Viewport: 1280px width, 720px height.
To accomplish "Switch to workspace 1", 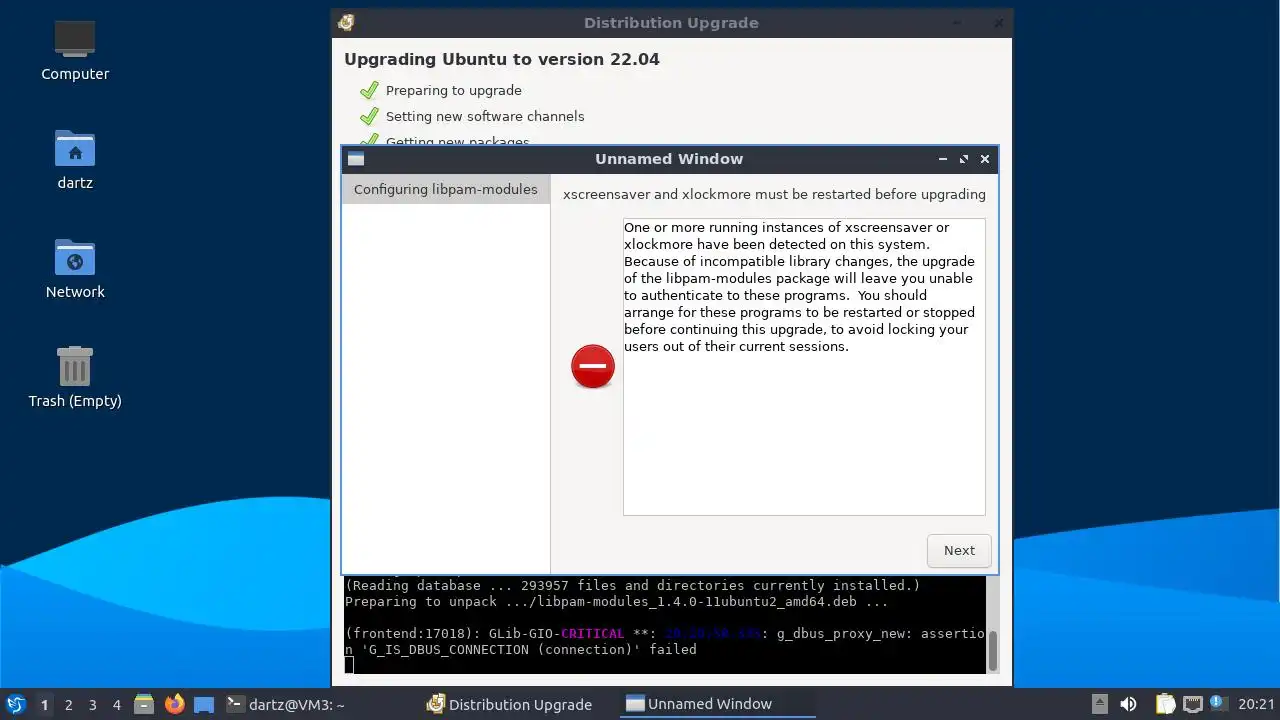I will (44, 704).
